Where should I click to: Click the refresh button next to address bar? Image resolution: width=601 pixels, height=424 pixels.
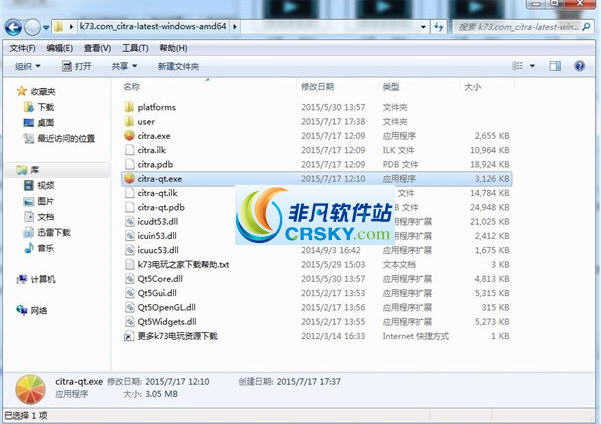438,27
